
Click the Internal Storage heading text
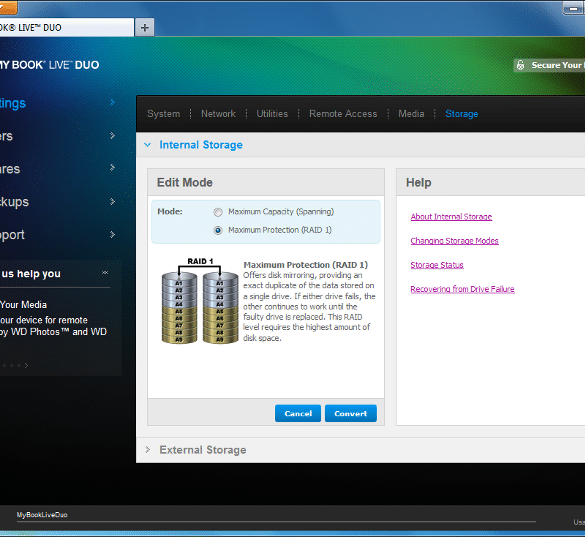click(x=201, y=145)
